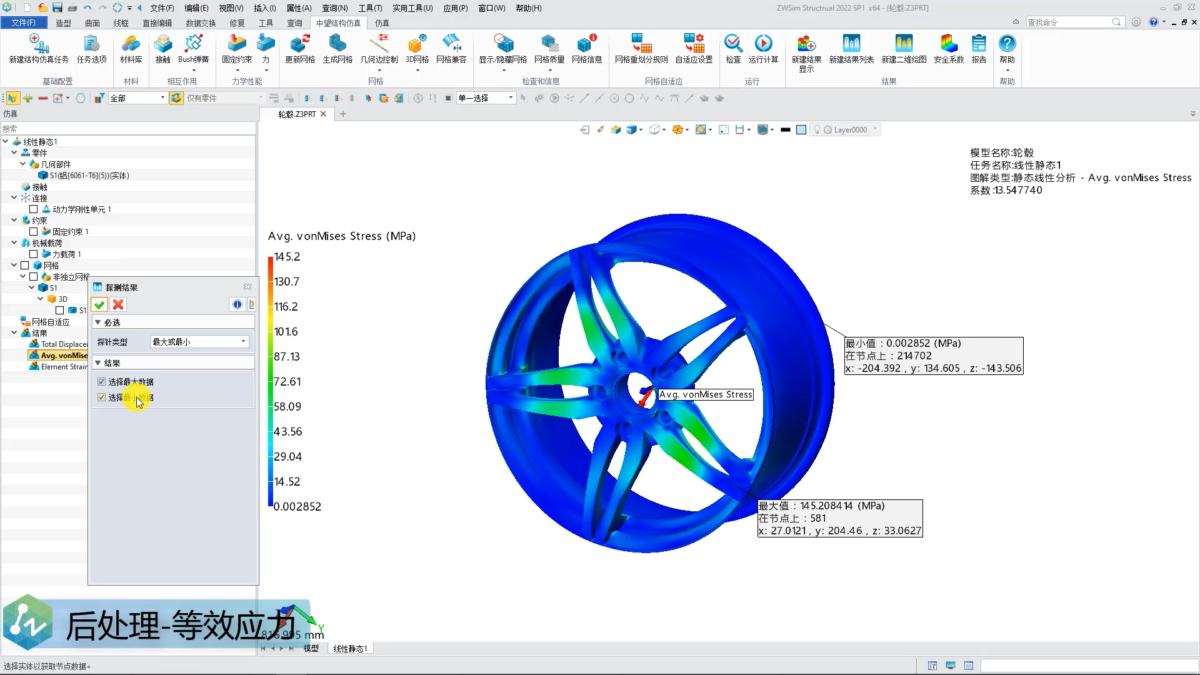Toggle 选择最小数据 checkbox
This screenshot has height=675, width=1200.
point(101,397)
